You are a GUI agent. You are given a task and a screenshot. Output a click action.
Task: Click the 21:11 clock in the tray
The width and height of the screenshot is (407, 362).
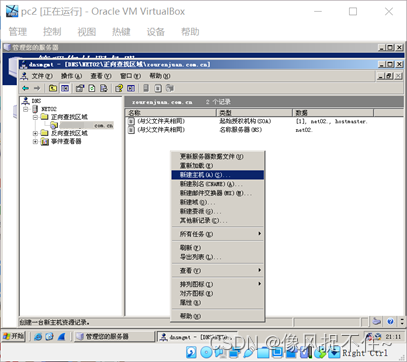tap(393, 337)
